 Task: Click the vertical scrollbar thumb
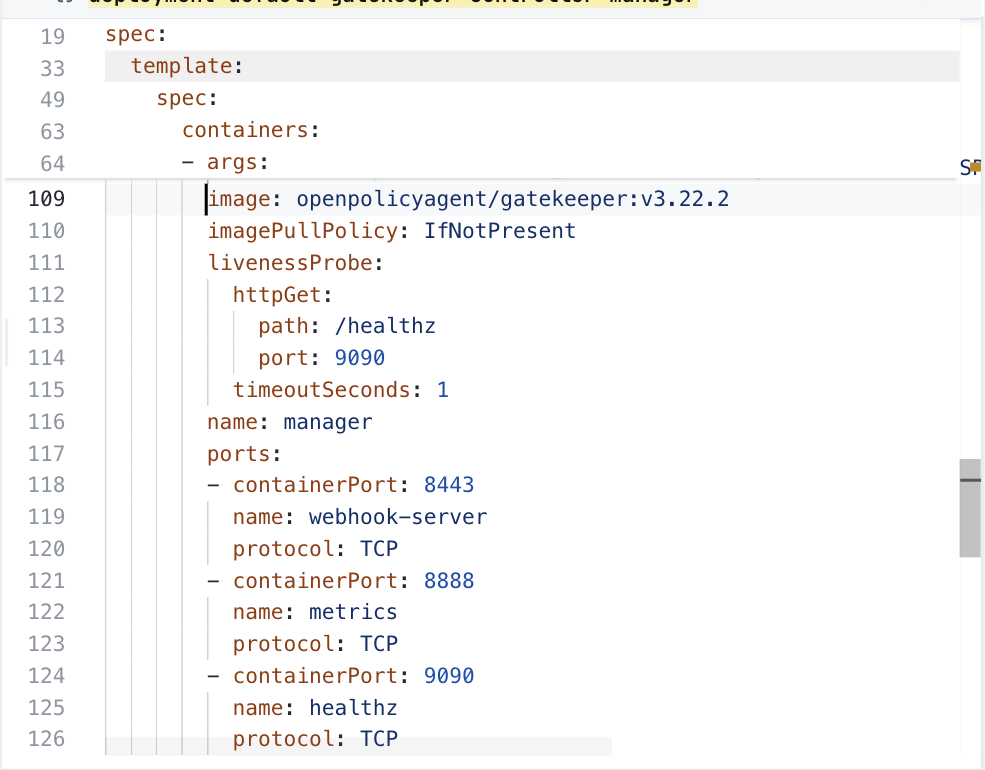(x=970, y=508)
